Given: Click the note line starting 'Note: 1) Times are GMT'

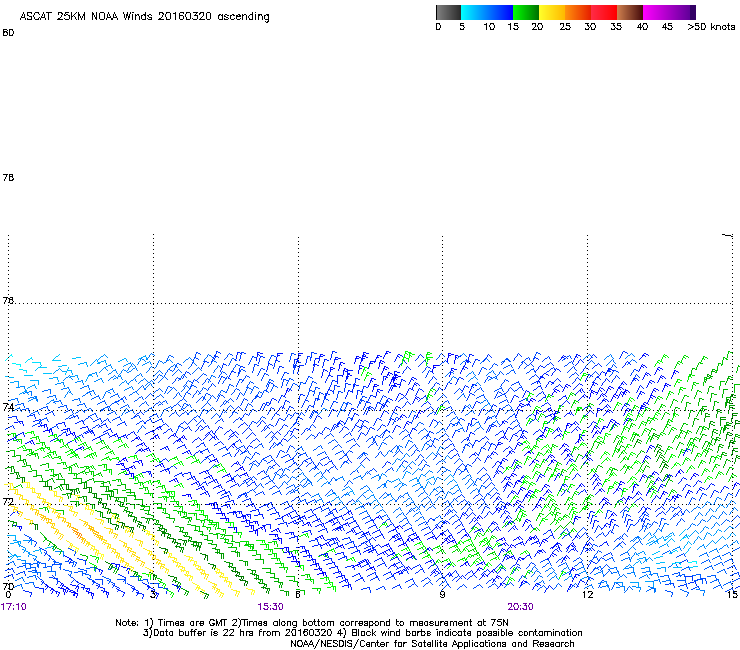Looking at the screenshot, I should click(x=312, y=623).
